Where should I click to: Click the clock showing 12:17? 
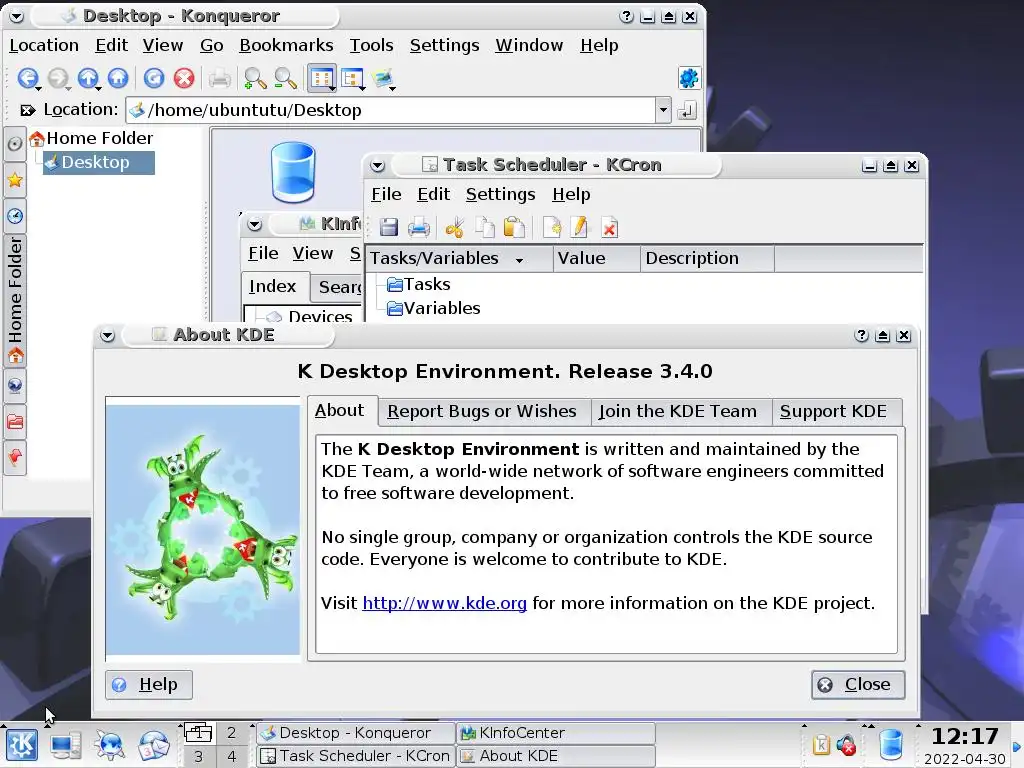964,737
